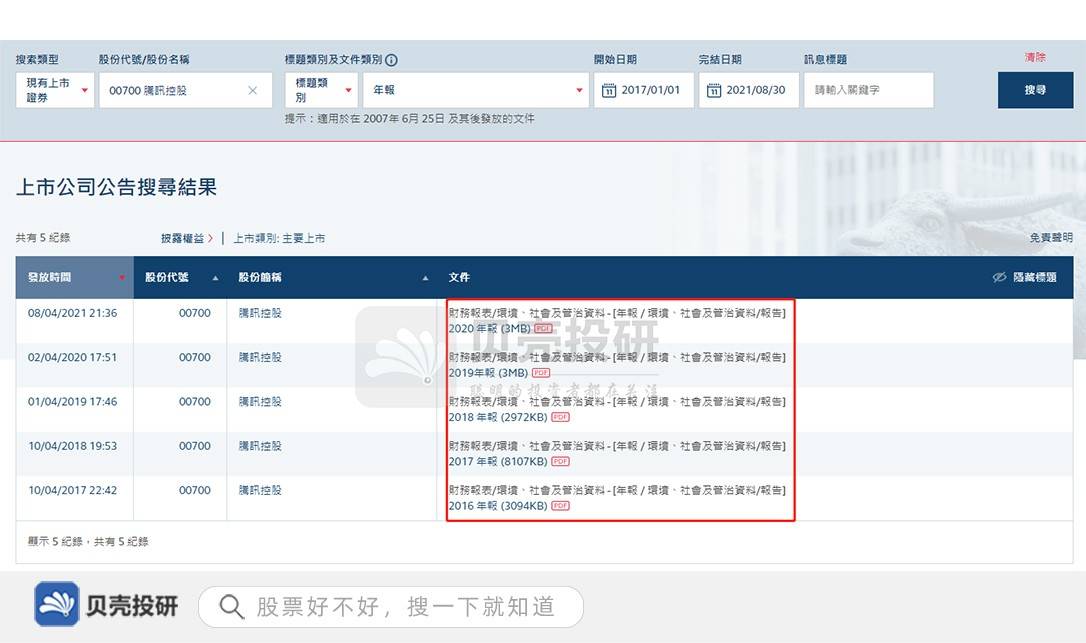Open the 2016 年報 (3094KB) document link
This screenshot has width=1086, height=643.
(x=497, y=506)
